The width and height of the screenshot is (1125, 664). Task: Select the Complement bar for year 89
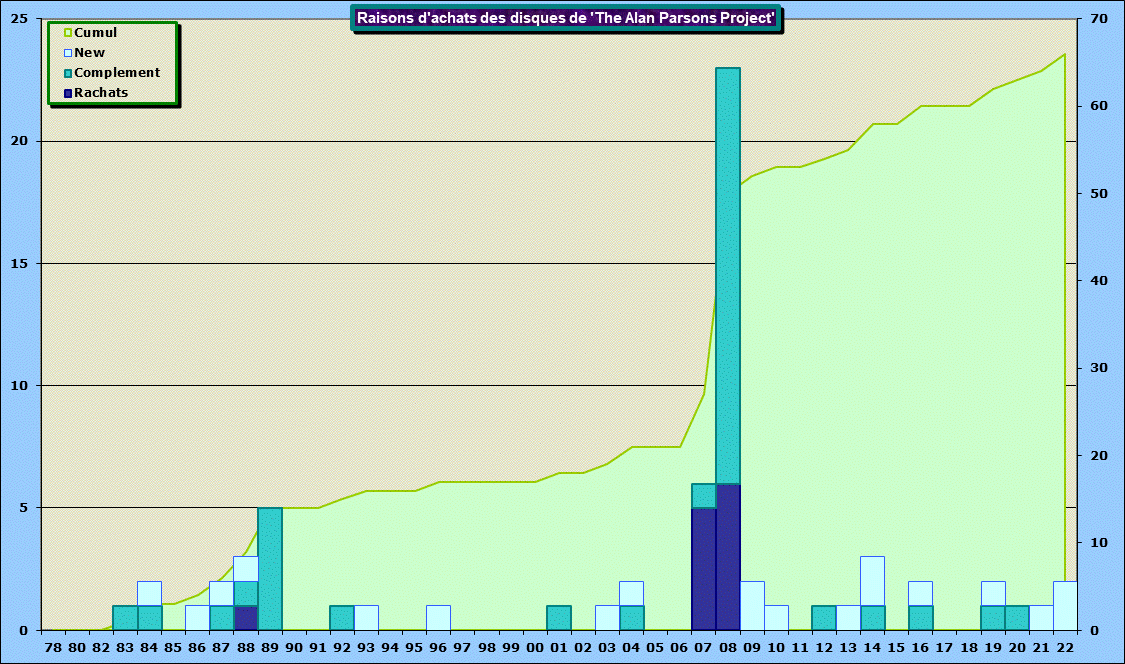point(270,569)
